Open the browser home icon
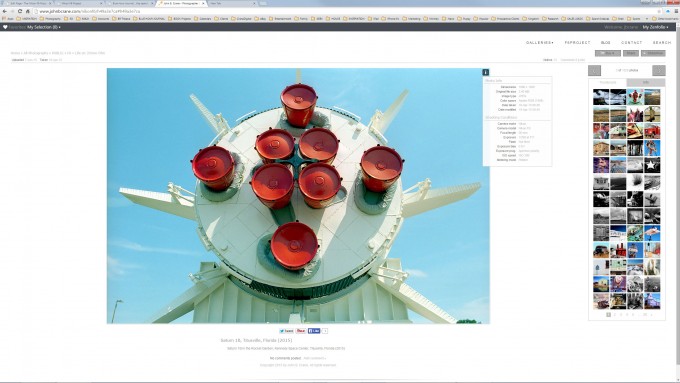680x383 pixels. pos(28,11)
